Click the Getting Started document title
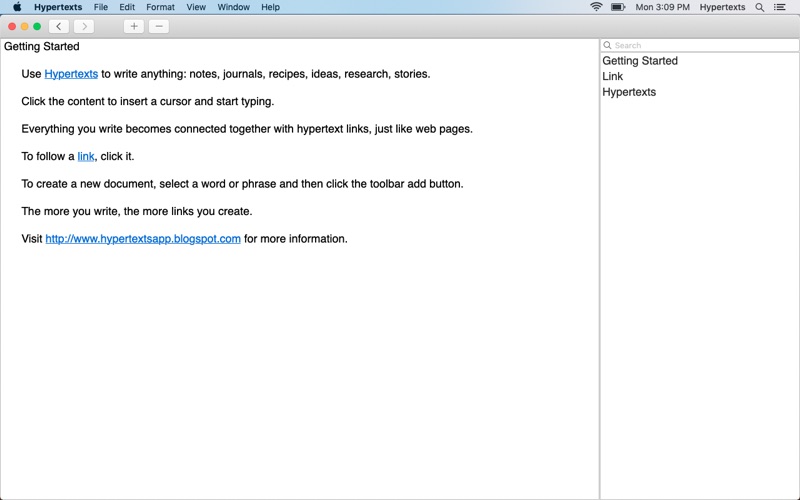Image resolution: width=800 pixels, height=500 pixels. pos(42,46)
